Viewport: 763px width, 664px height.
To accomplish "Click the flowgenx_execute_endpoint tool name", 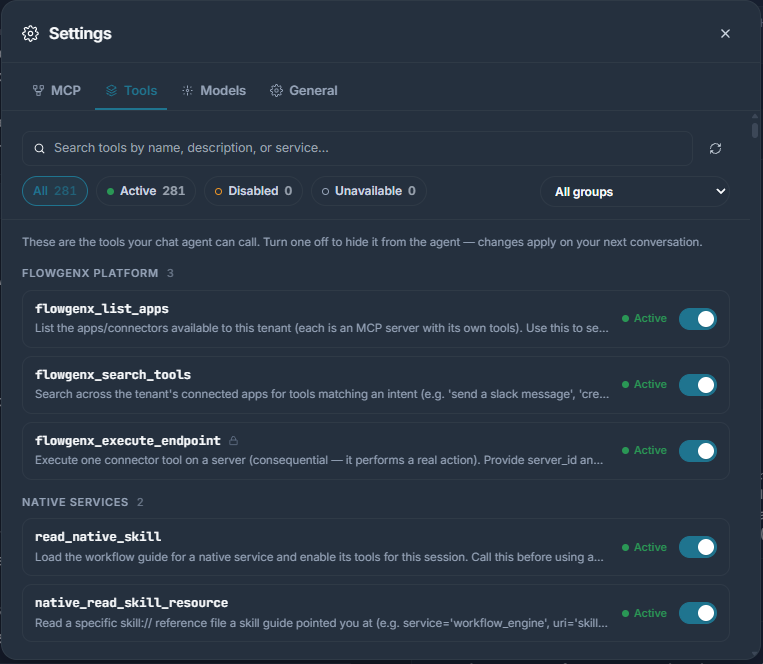I will tap(127, 441).
